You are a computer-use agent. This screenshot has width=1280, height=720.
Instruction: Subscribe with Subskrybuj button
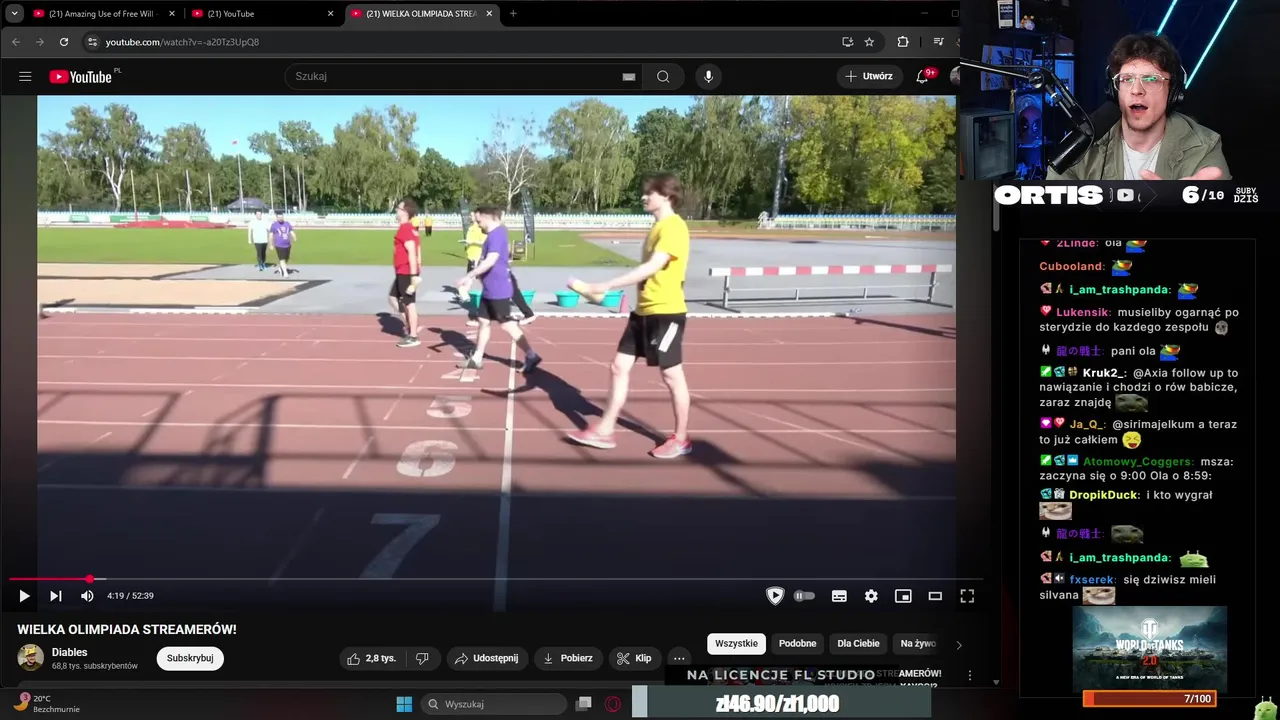tap(190, 658)
